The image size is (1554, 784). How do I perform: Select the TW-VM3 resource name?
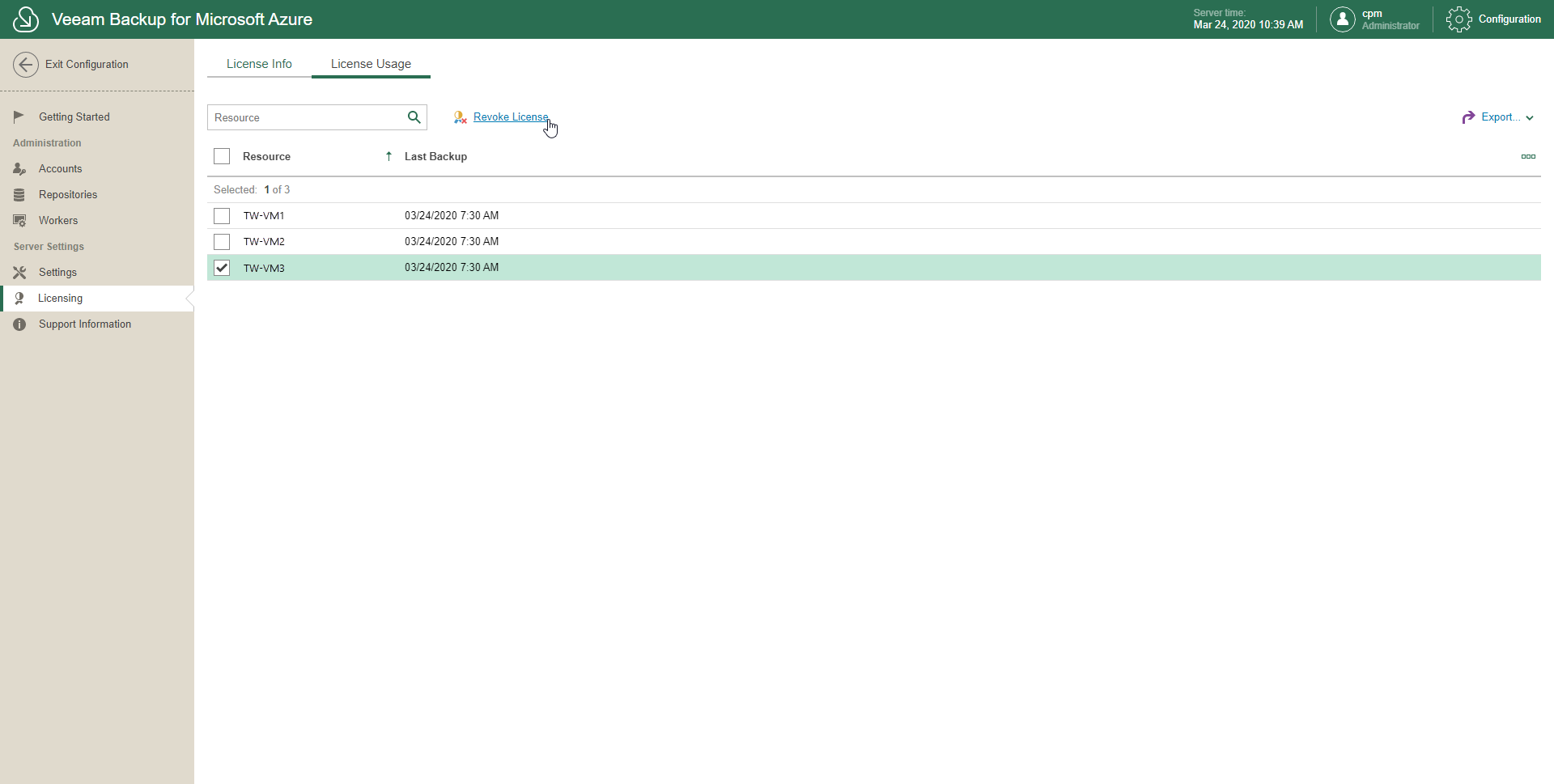coord(264,268)
